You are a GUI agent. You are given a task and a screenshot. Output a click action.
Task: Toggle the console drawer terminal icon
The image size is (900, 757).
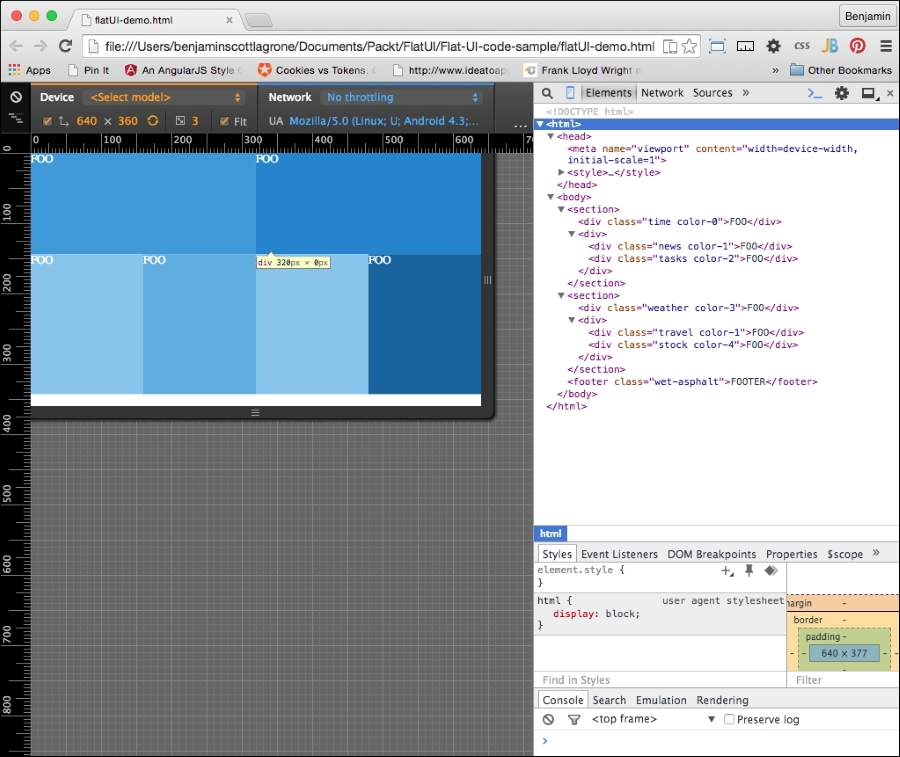point(813,92)
